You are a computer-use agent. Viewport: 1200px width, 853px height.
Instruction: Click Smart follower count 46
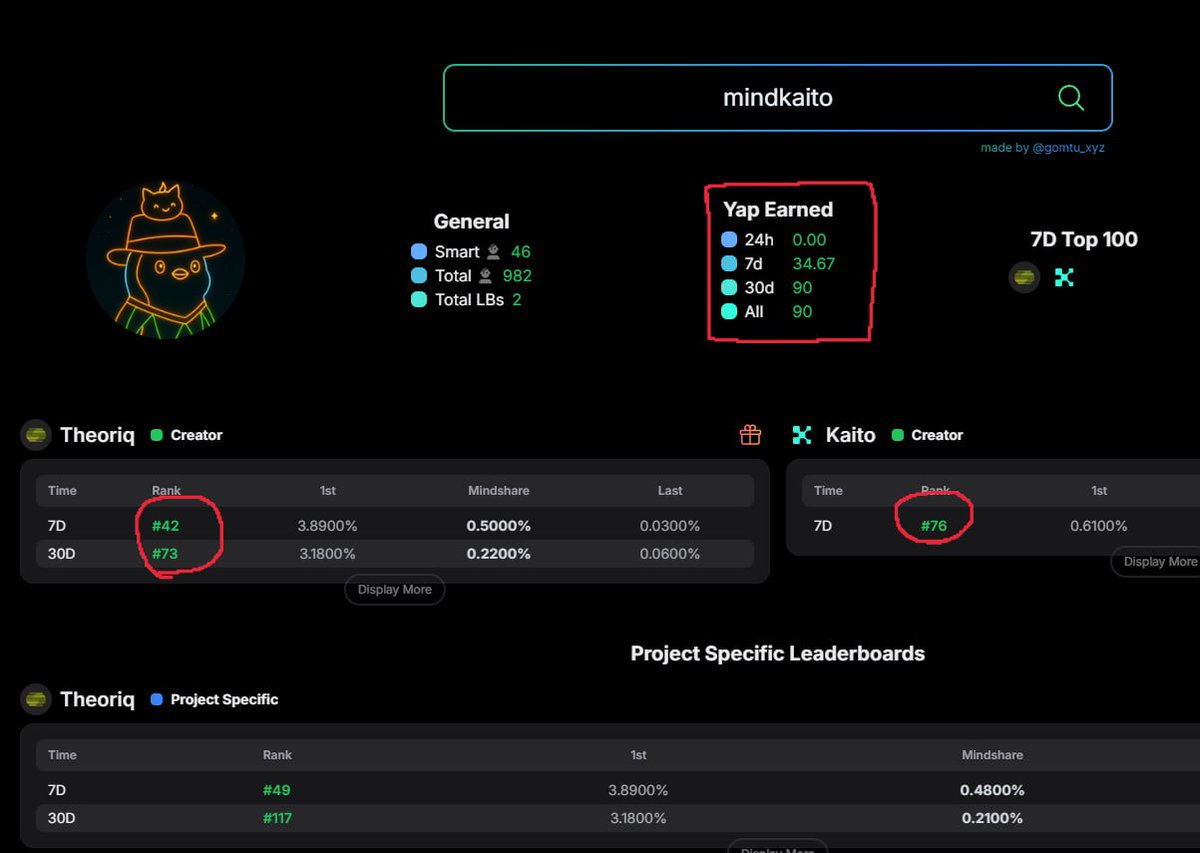coord(521,252)
